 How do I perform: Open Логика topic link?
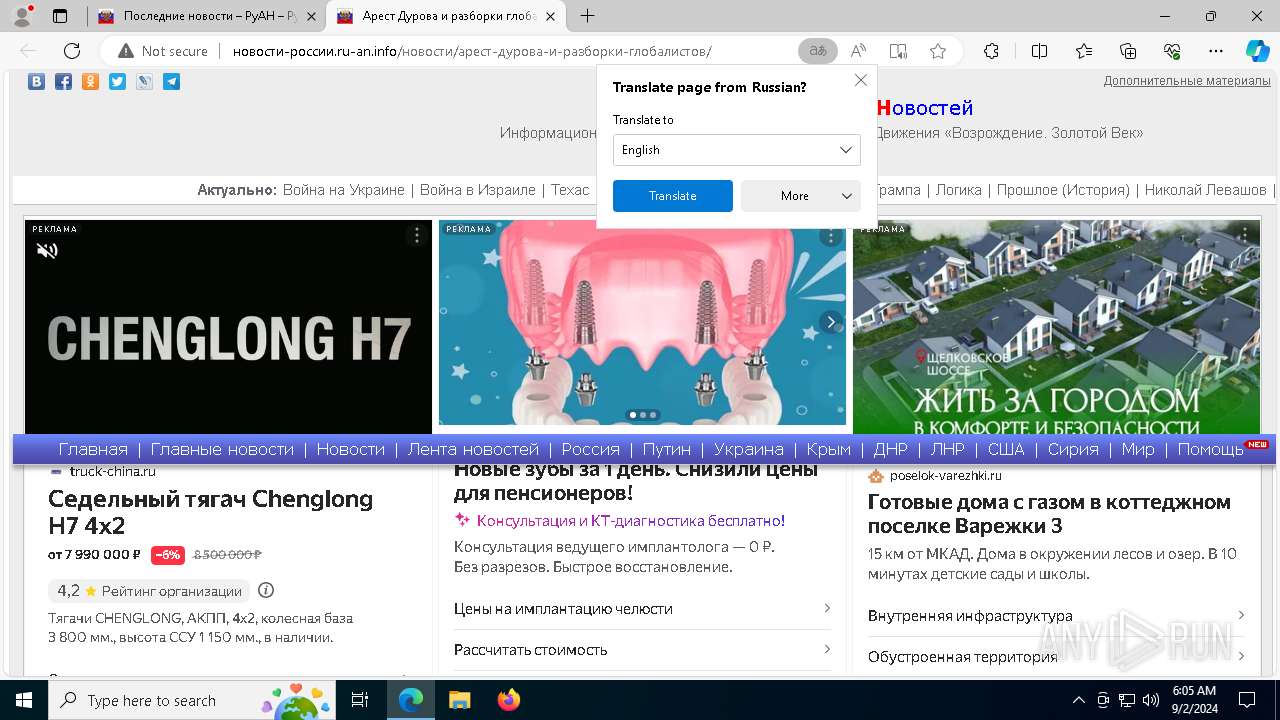click(958, 190)
